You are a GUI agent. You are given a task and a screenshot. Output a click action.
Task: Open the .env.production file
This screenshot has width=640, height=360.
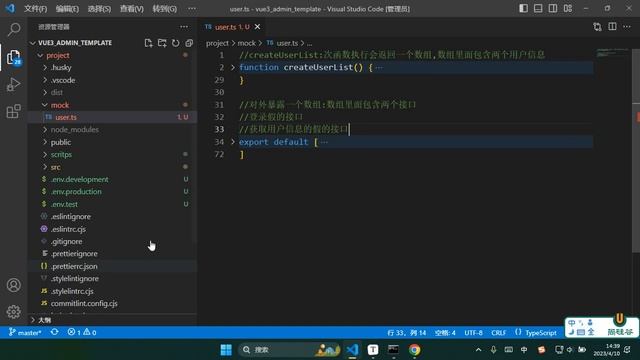112,191
